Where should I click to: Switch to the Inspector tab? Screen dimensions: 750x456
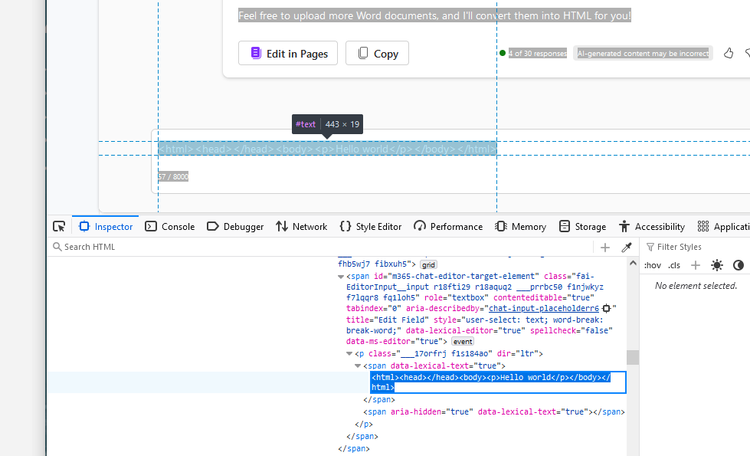[x=106, y=226]
